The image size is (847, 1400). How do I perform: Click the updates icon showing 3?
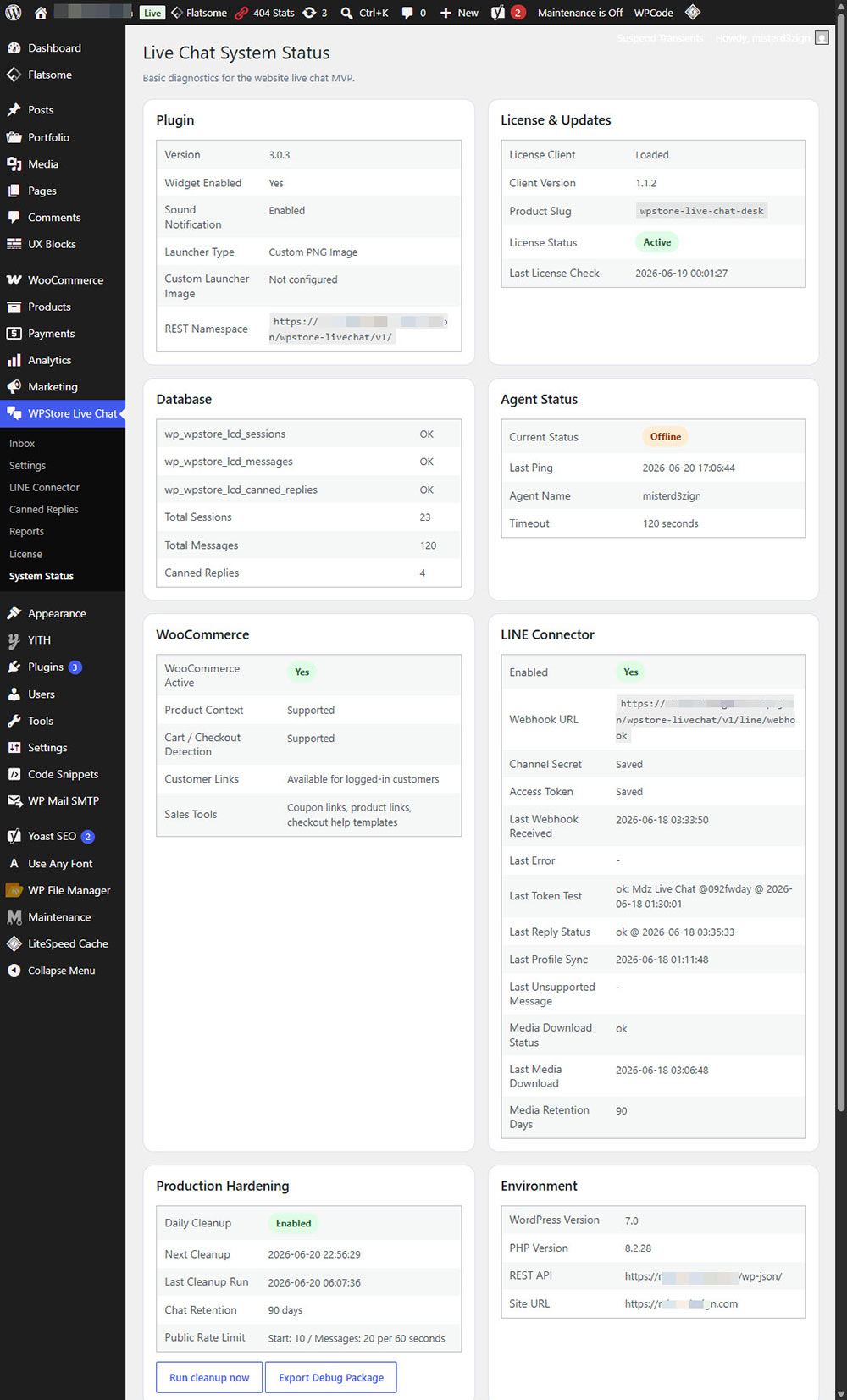pos(315,13)
